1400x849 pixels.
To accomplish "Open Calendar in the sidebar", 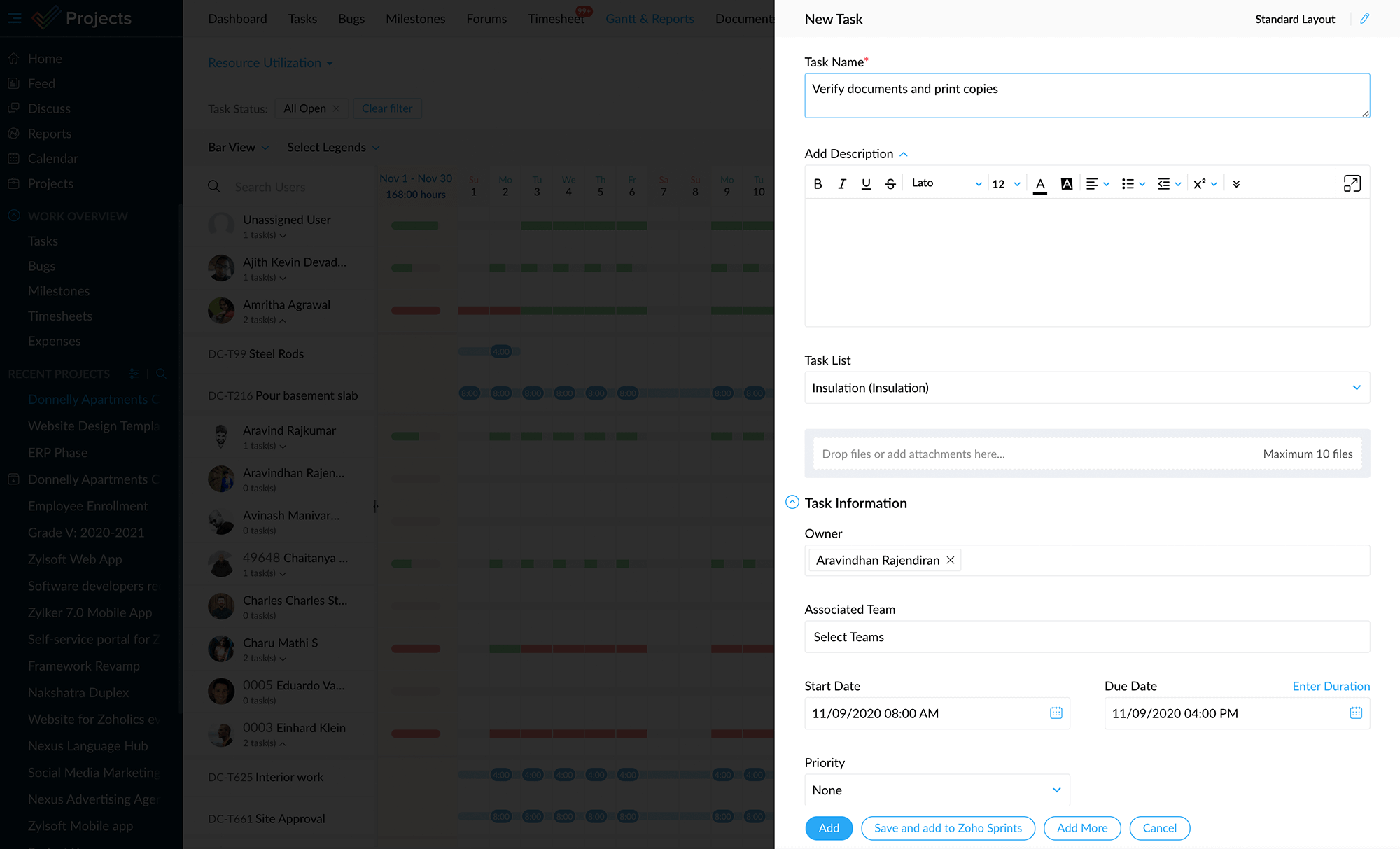I will point(53,159).
